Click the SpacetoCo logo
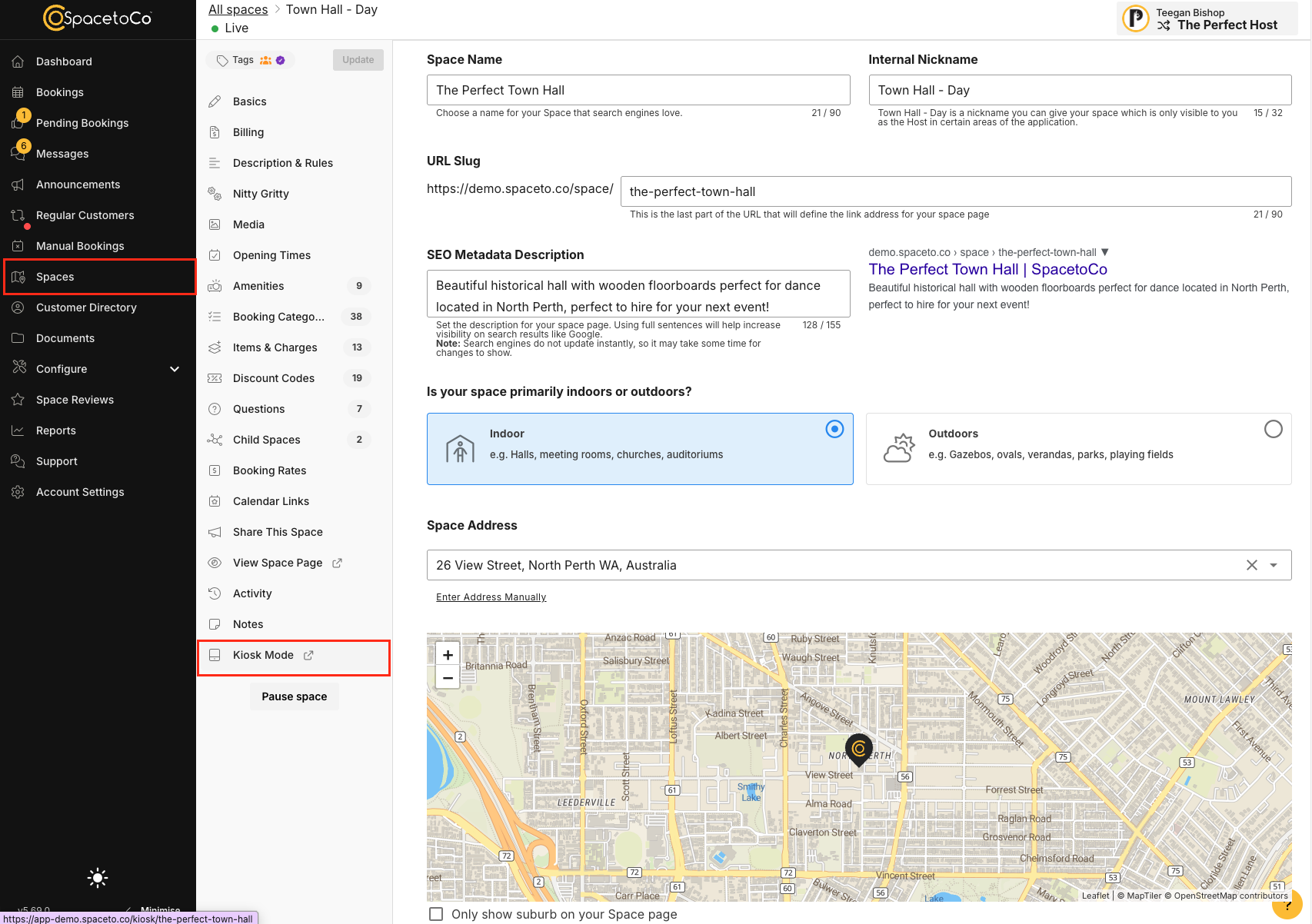1312x924 pixels. [98, 18]
